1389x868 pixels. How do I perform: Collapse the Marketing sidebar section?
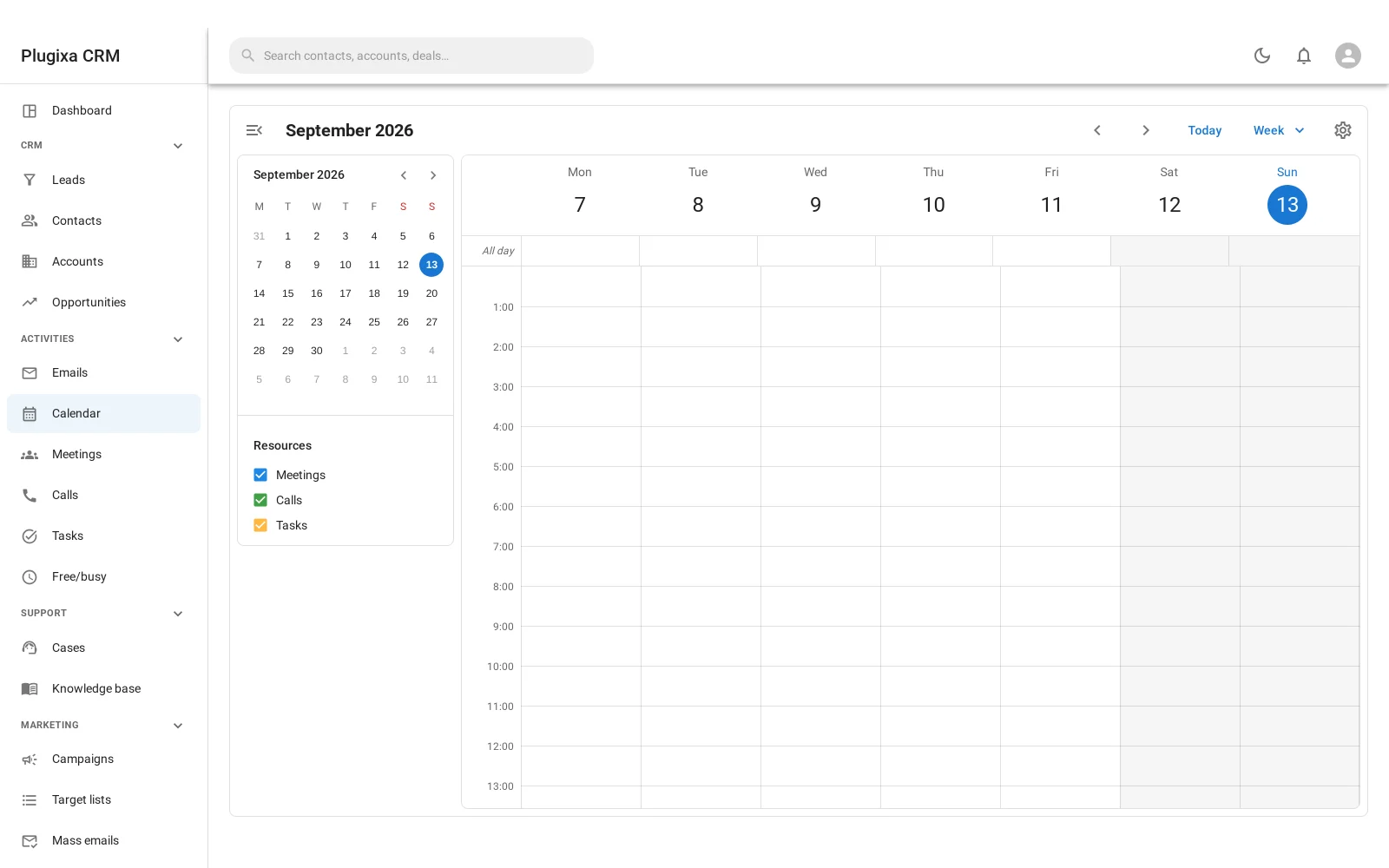(178, 726)
